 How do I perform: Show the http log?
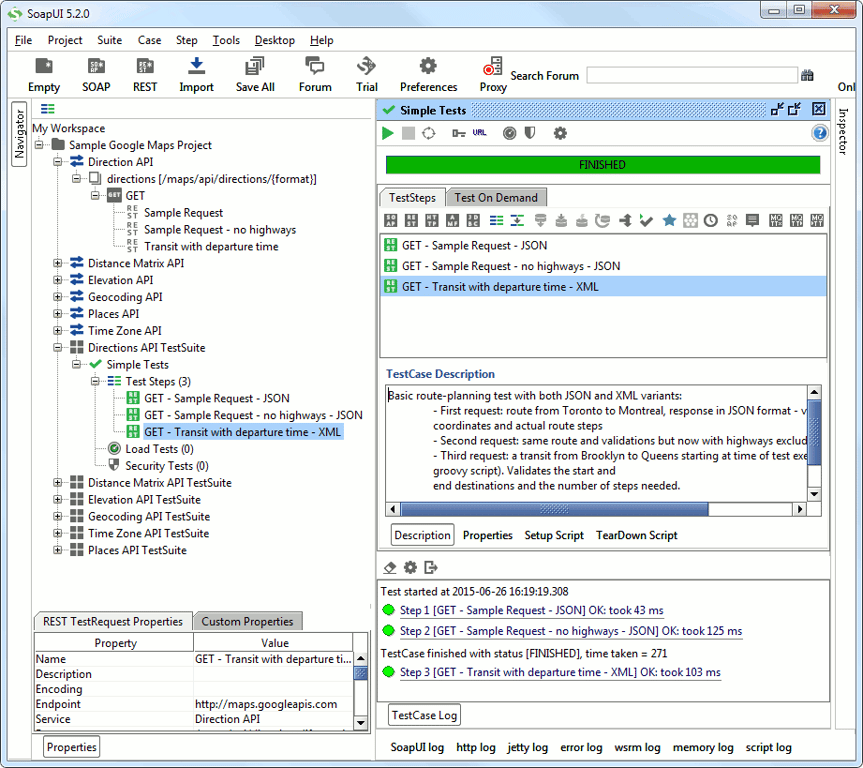tap(476, 748)
